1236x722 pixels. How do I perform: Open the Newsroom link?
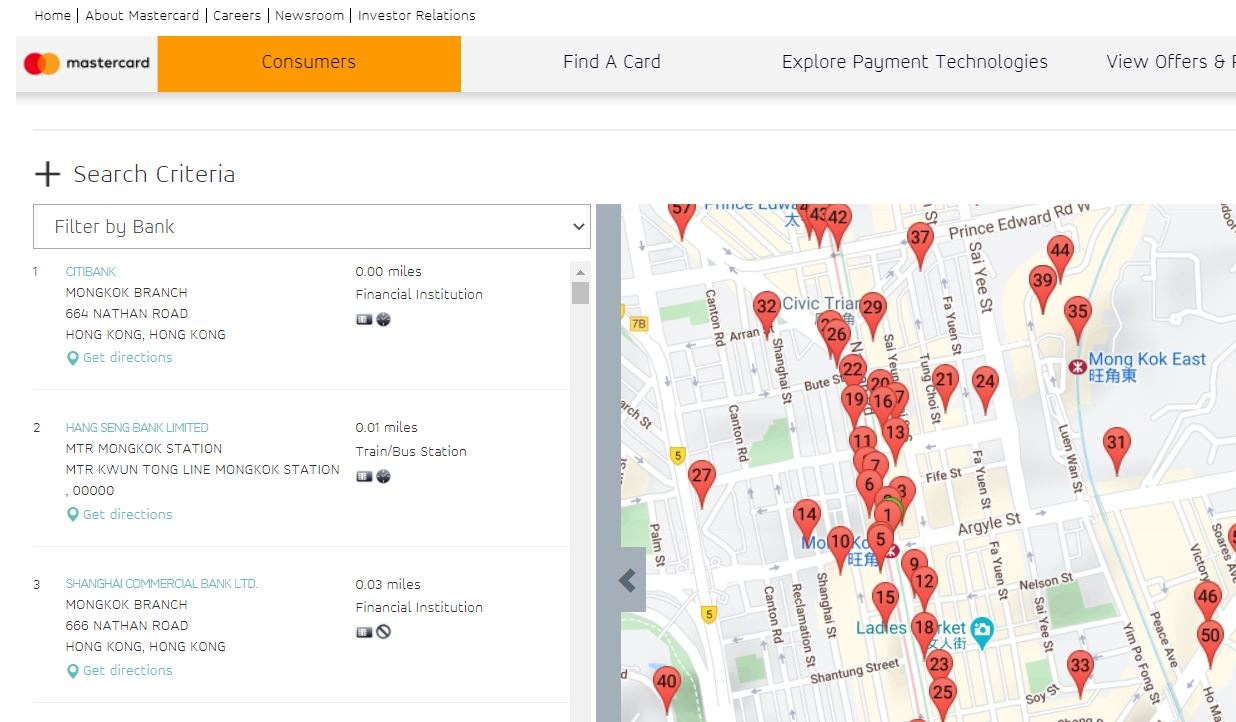point(309,16)
